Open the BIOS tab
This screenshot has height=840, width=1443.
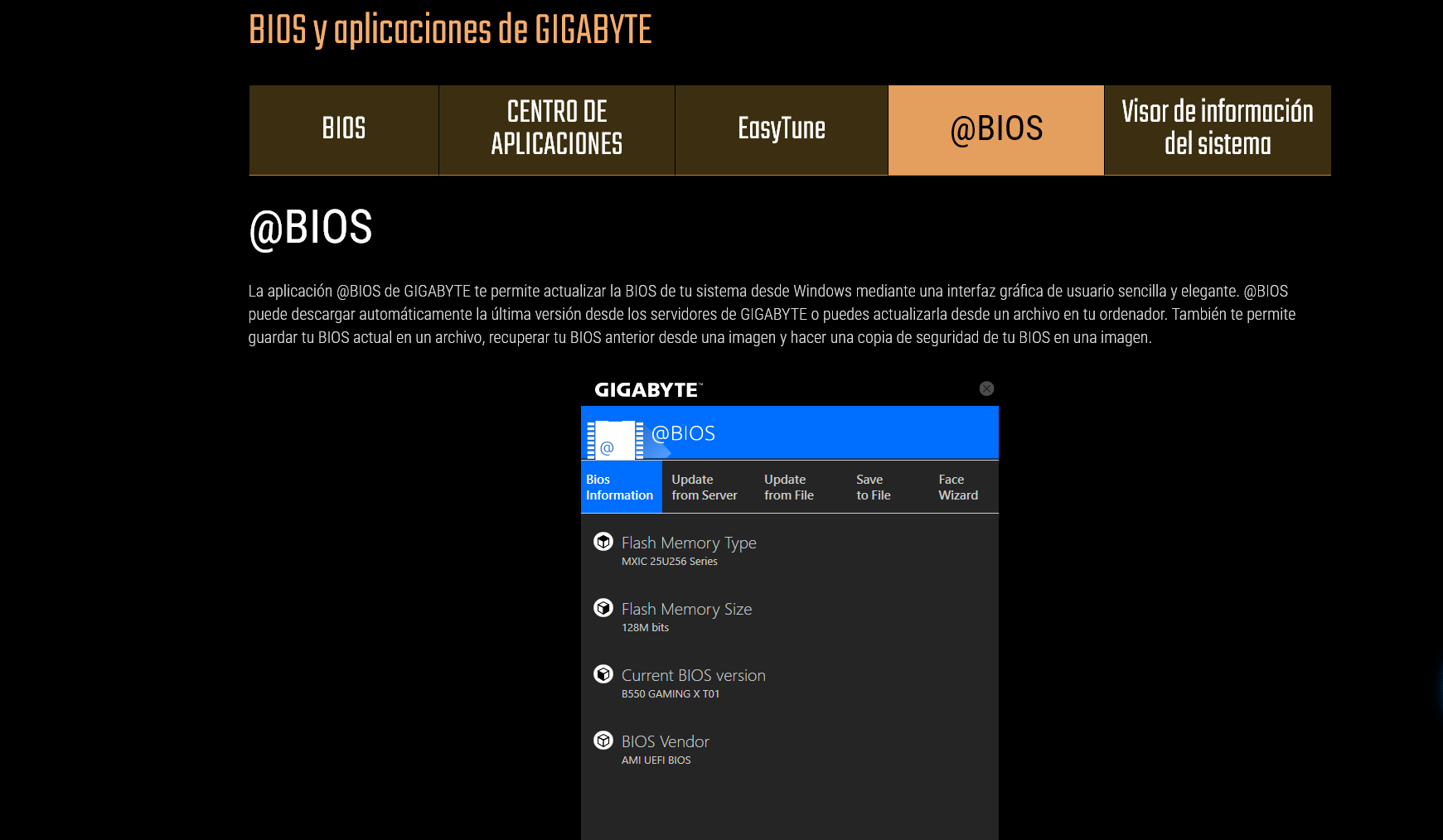pyautogui.click(x=344, y=130)
